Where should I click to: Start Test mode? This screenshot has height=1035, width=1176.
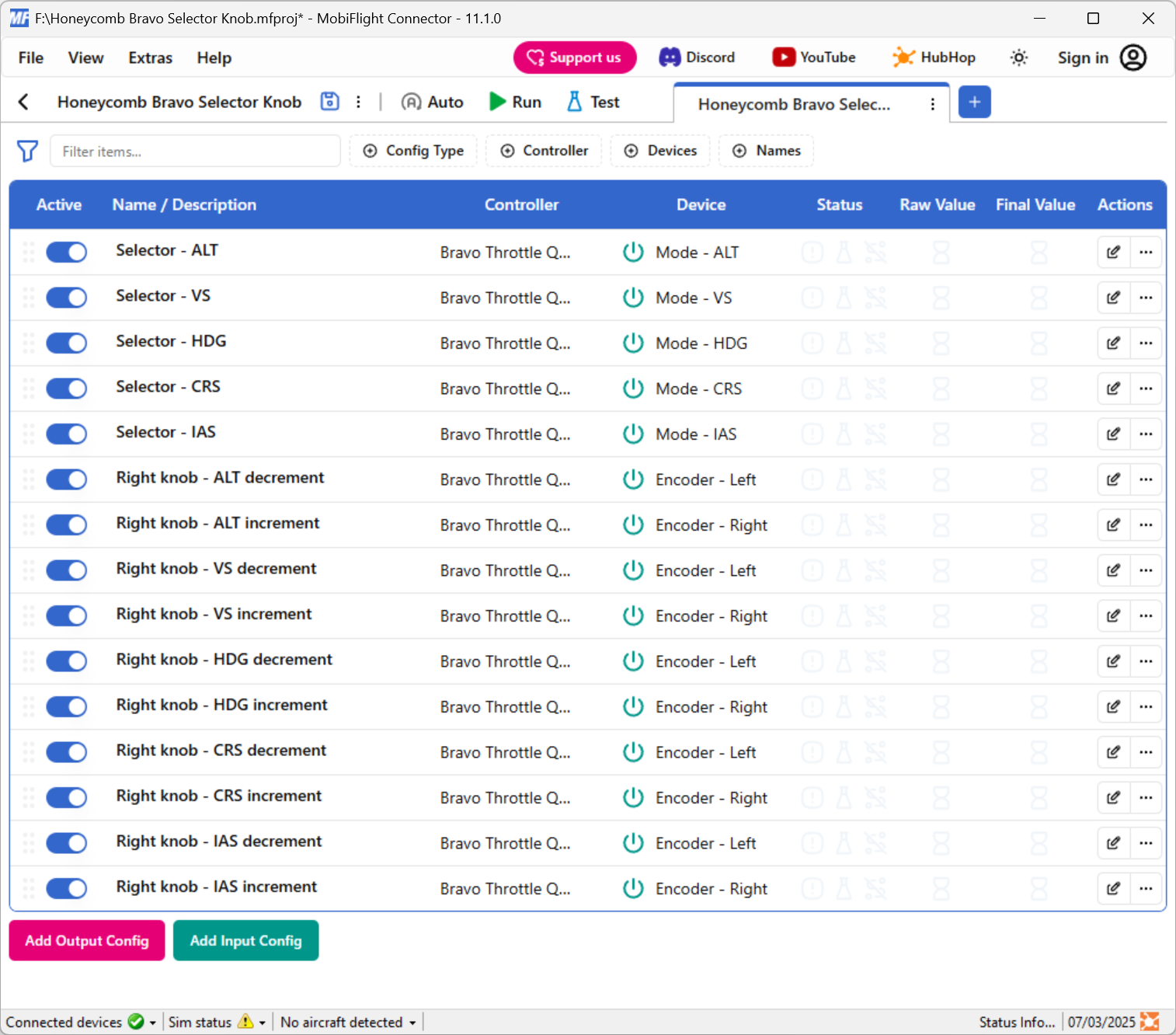[x=593, y=102]
